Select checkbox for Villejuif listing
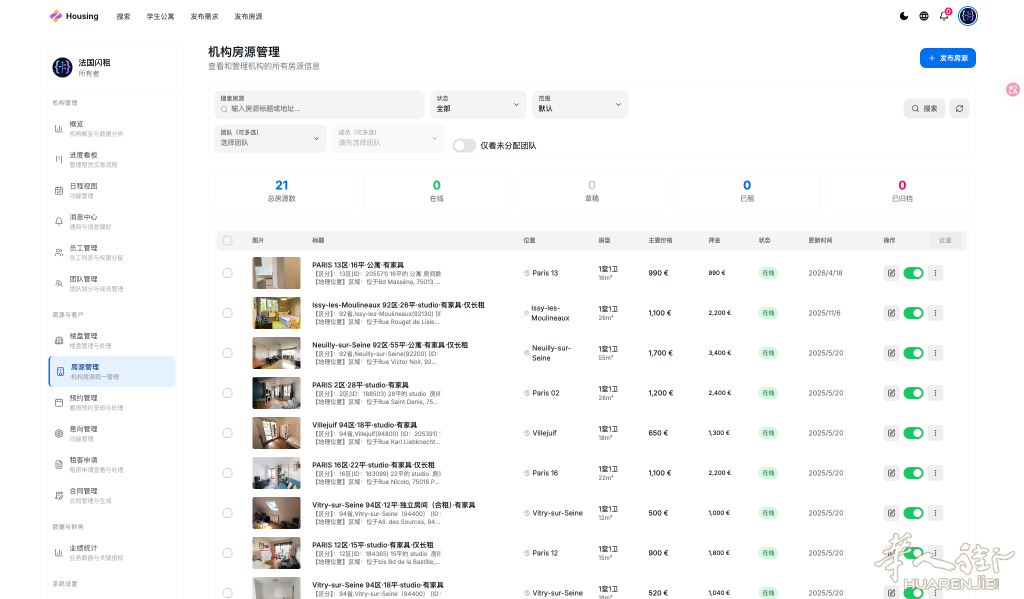 pyautogui.click(x=227, y=433)
